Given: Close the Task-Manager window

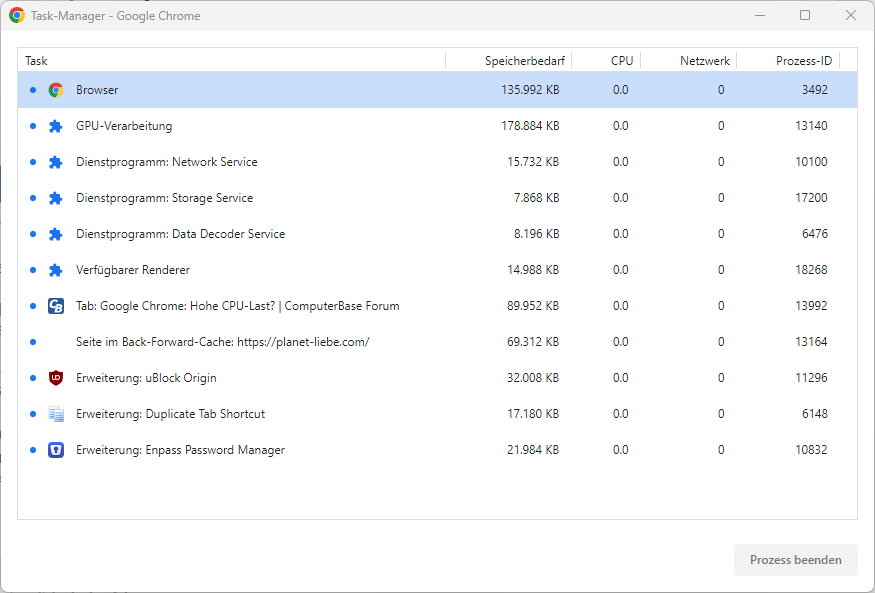Looking at the screenshot, I should click(850, 16).
